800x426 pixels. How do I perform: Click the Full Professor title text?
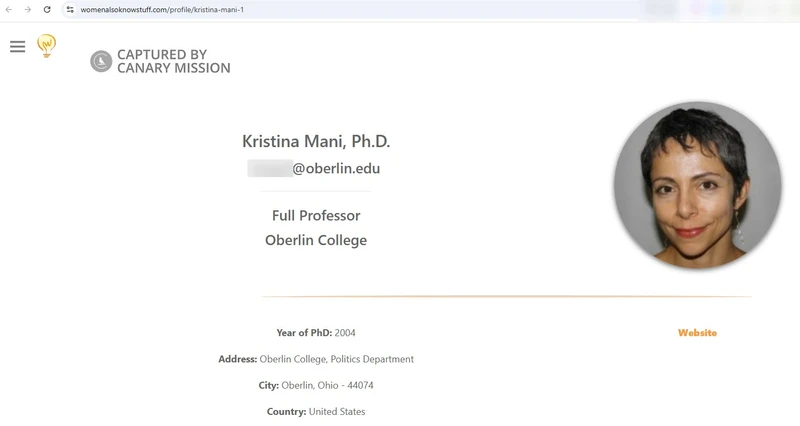pyautogui.click(x=316, y=215)
